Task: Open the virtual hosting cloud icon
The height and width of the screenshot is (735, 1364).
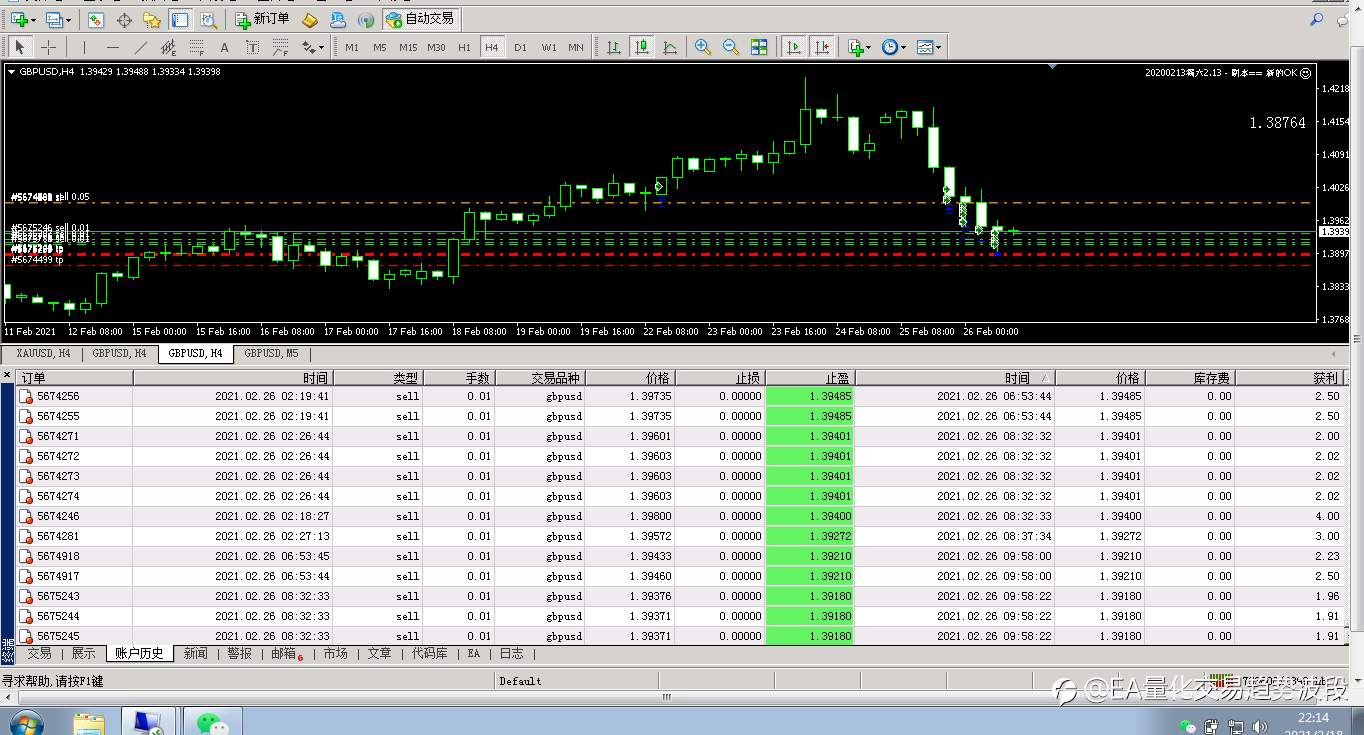Action: click(338, 19)
